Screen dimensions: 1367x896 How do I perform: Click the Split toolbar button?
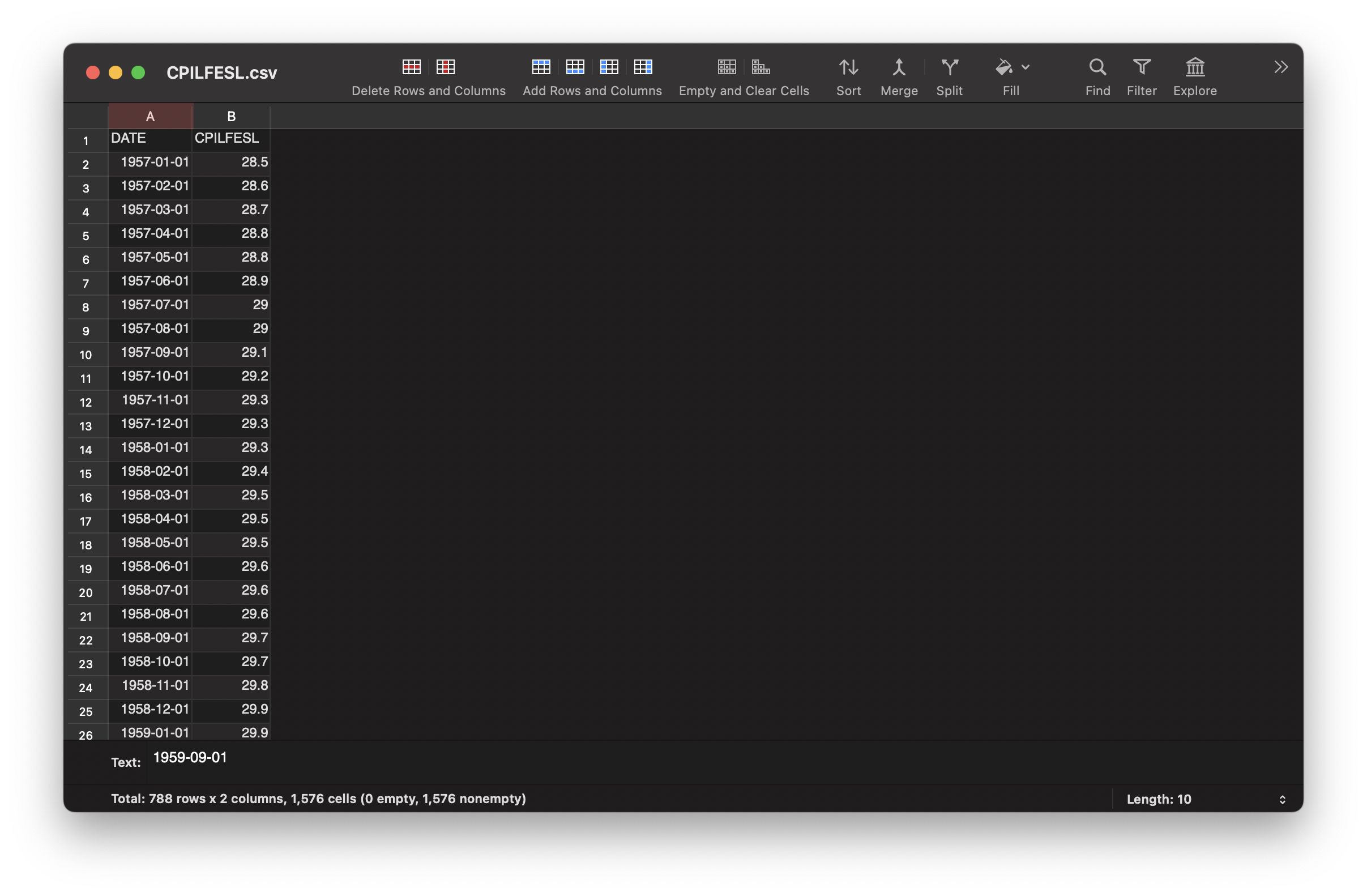(950, 67)
